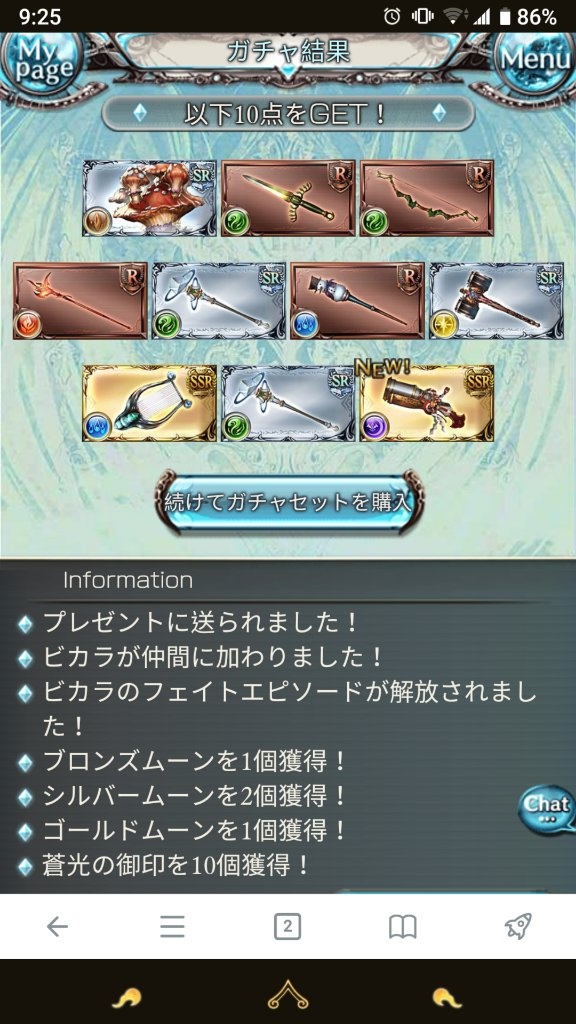Select the R fire spear card

pyautogui.click(x=80, y=300)
